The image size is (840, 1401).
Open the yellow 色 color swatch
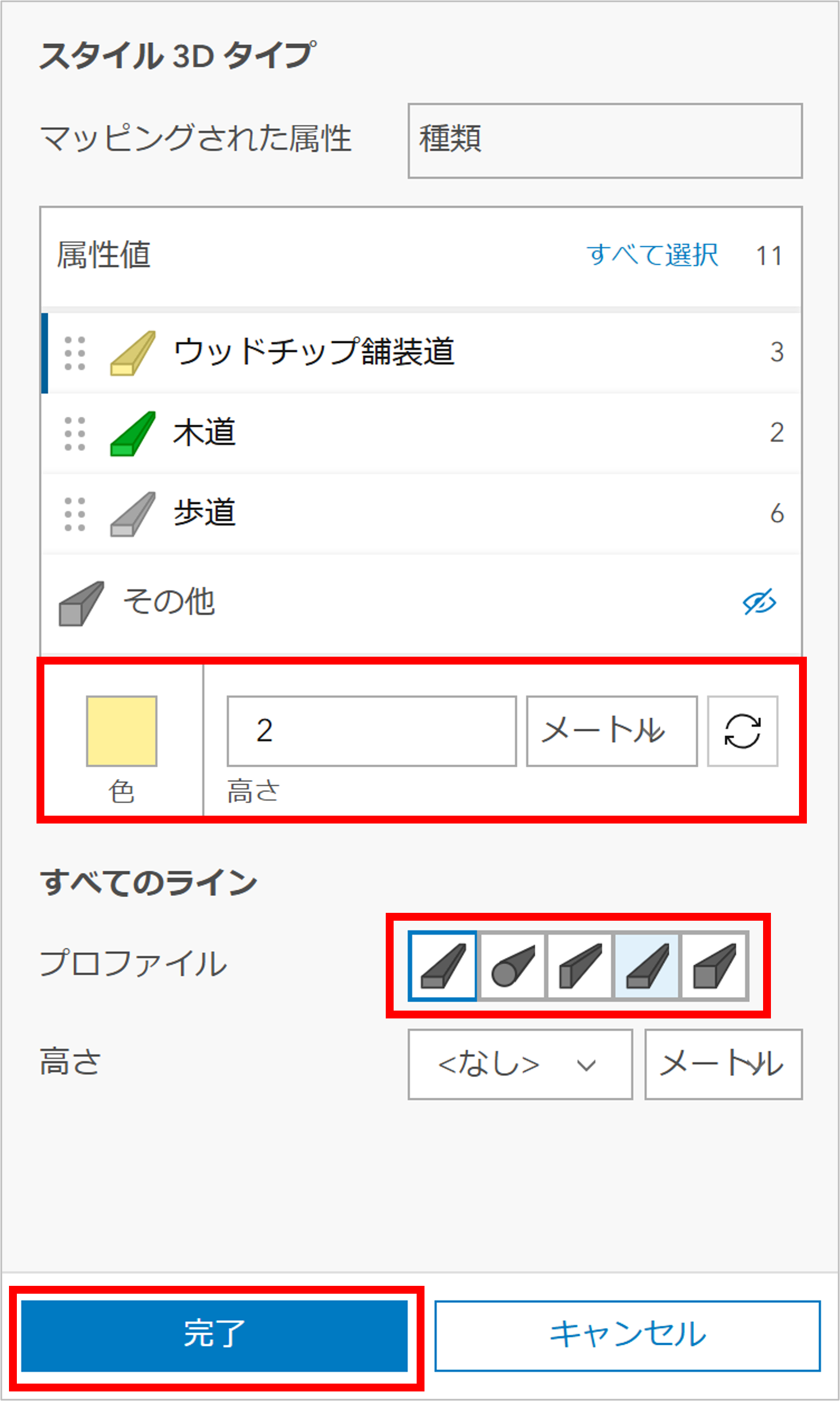coord(122,731)
